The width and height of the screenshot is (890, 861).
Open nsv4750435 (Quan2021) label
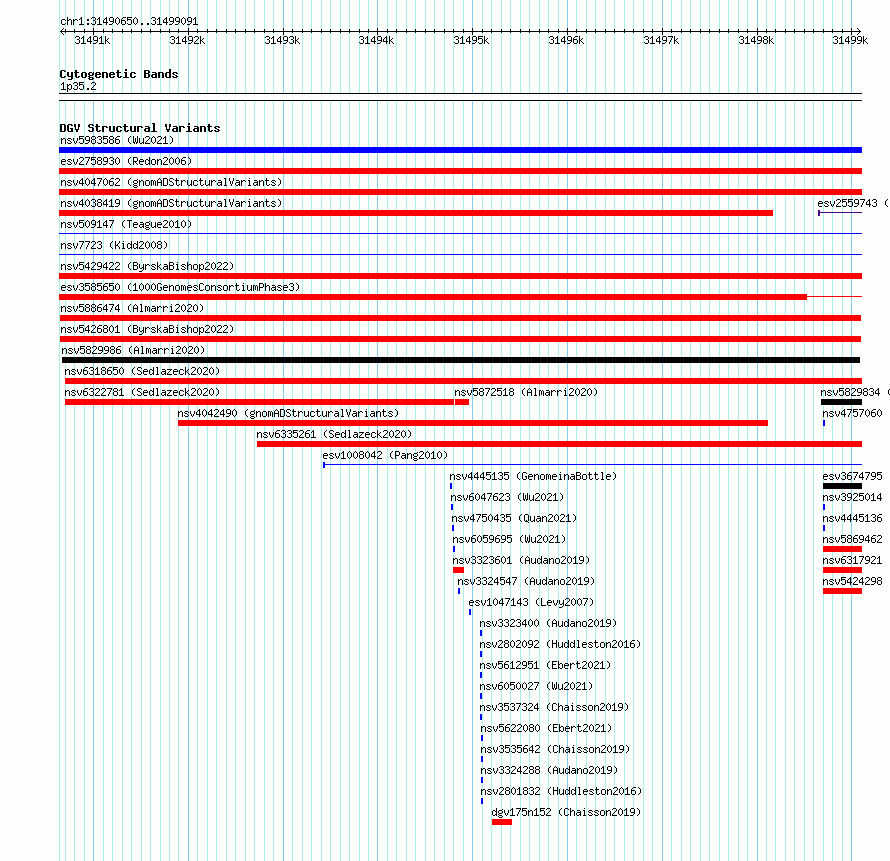click(x=514, y=518)
